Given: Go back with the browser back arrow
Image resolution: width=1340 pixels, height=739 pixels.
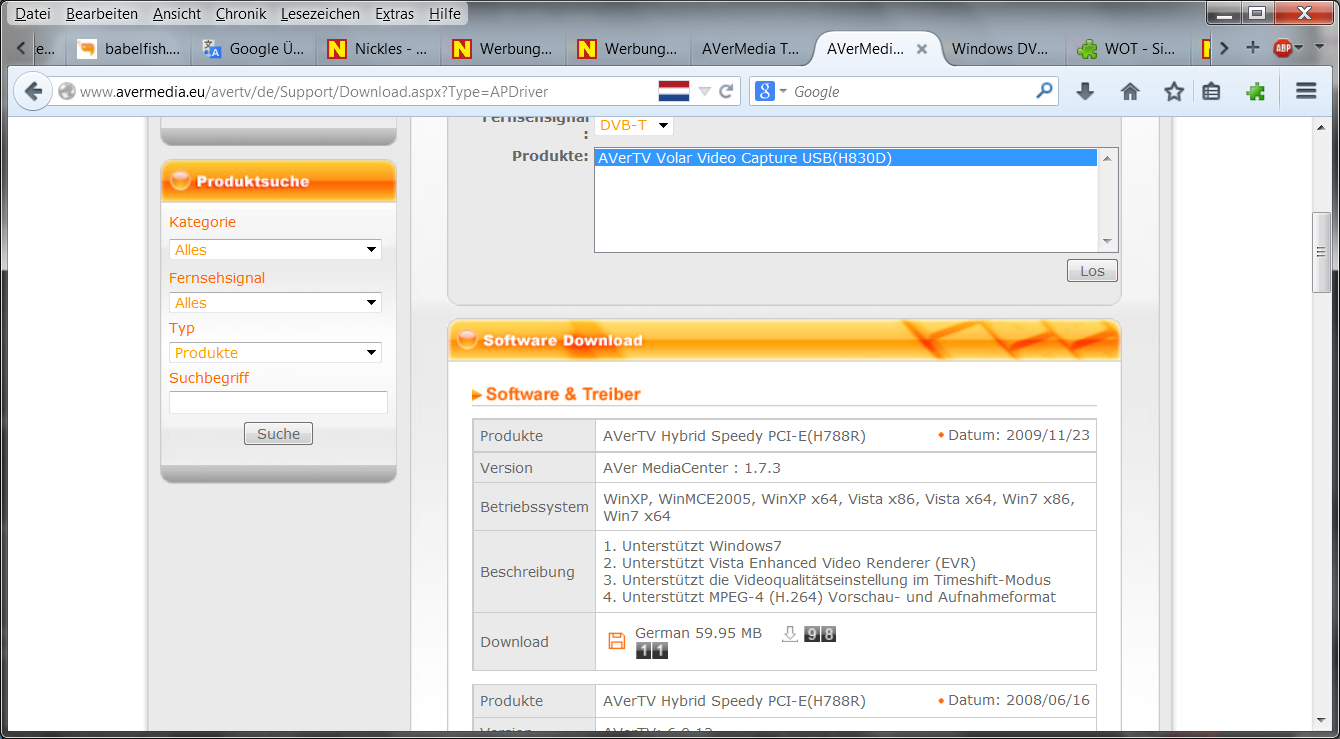Looking at the screenshot, I should (33, 91).
